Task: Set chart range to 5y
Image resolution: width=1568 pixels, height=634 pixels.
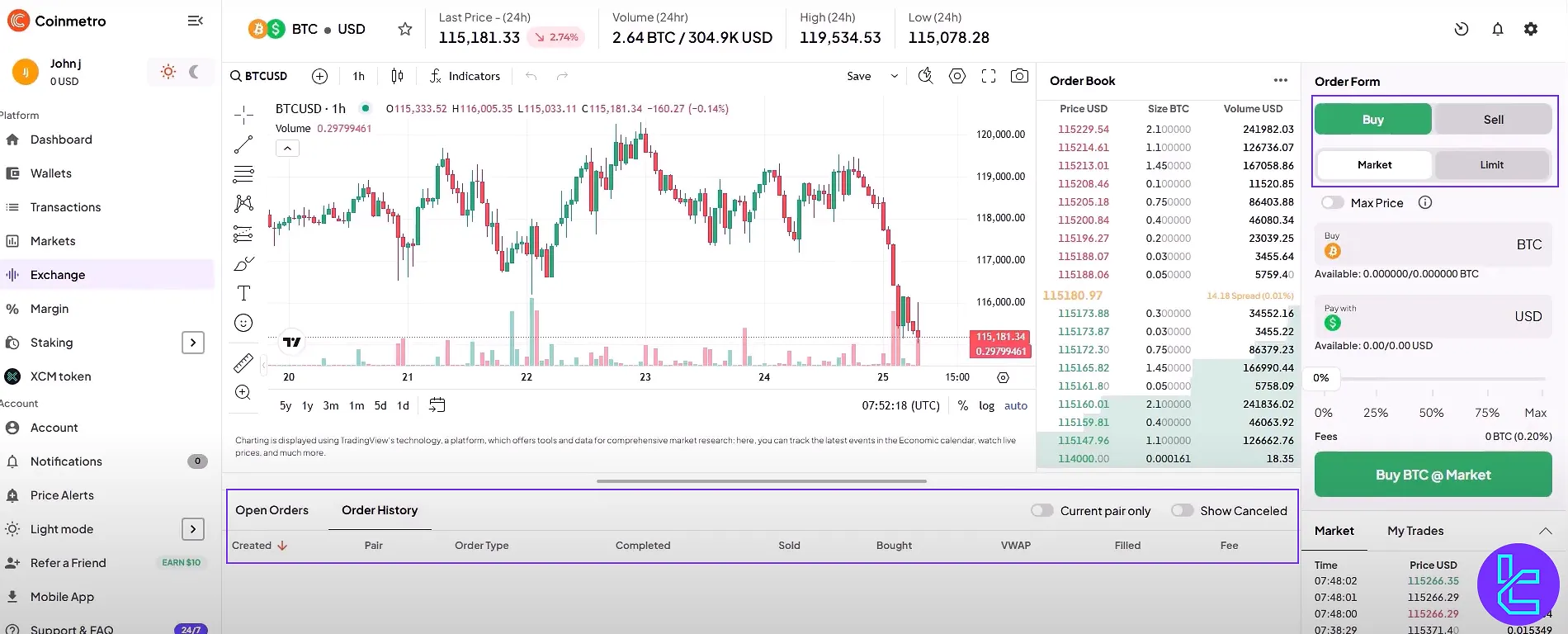Action: (286, 405)
